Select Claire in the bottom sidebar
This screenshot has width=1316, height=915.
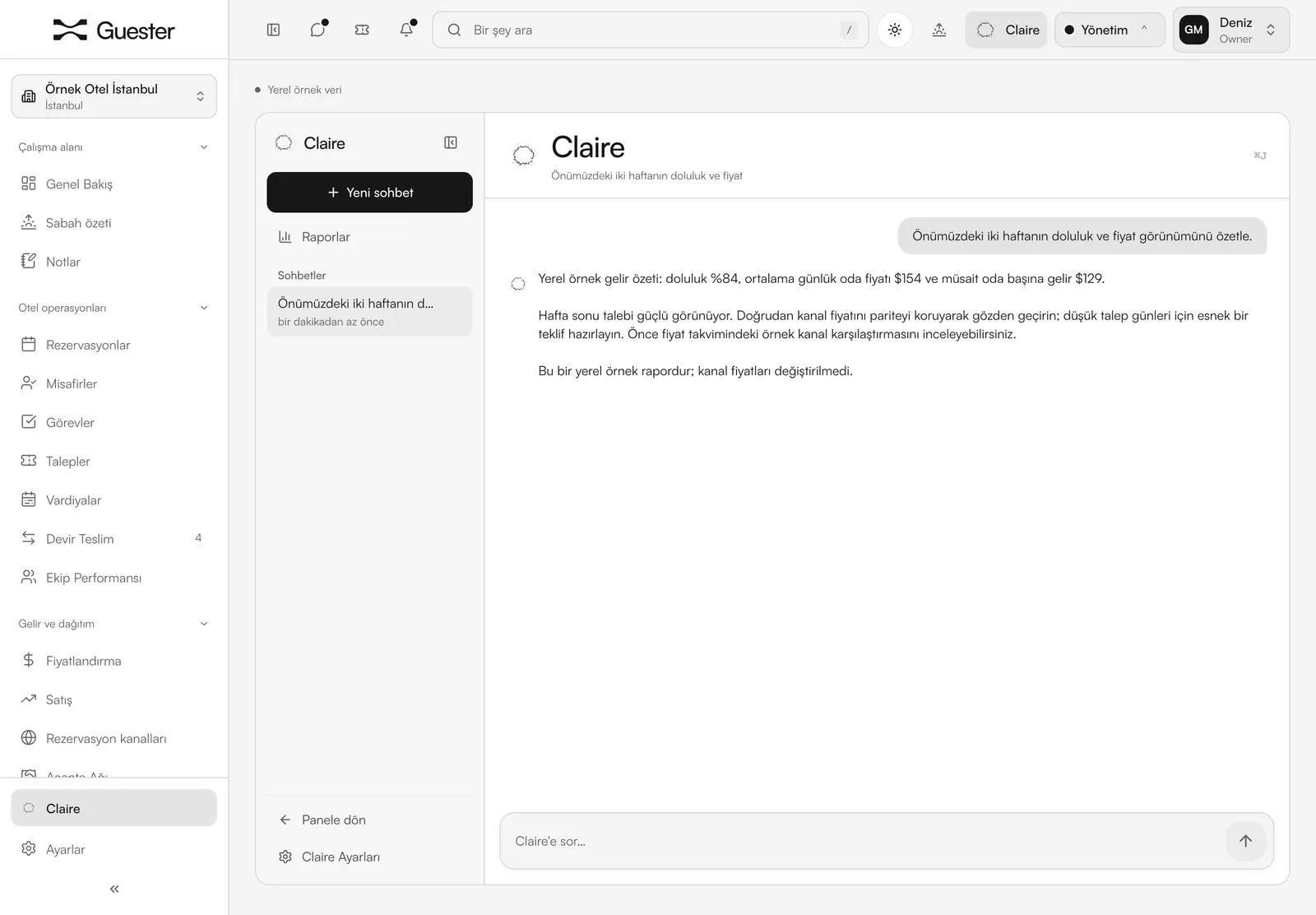click(114, 808)
